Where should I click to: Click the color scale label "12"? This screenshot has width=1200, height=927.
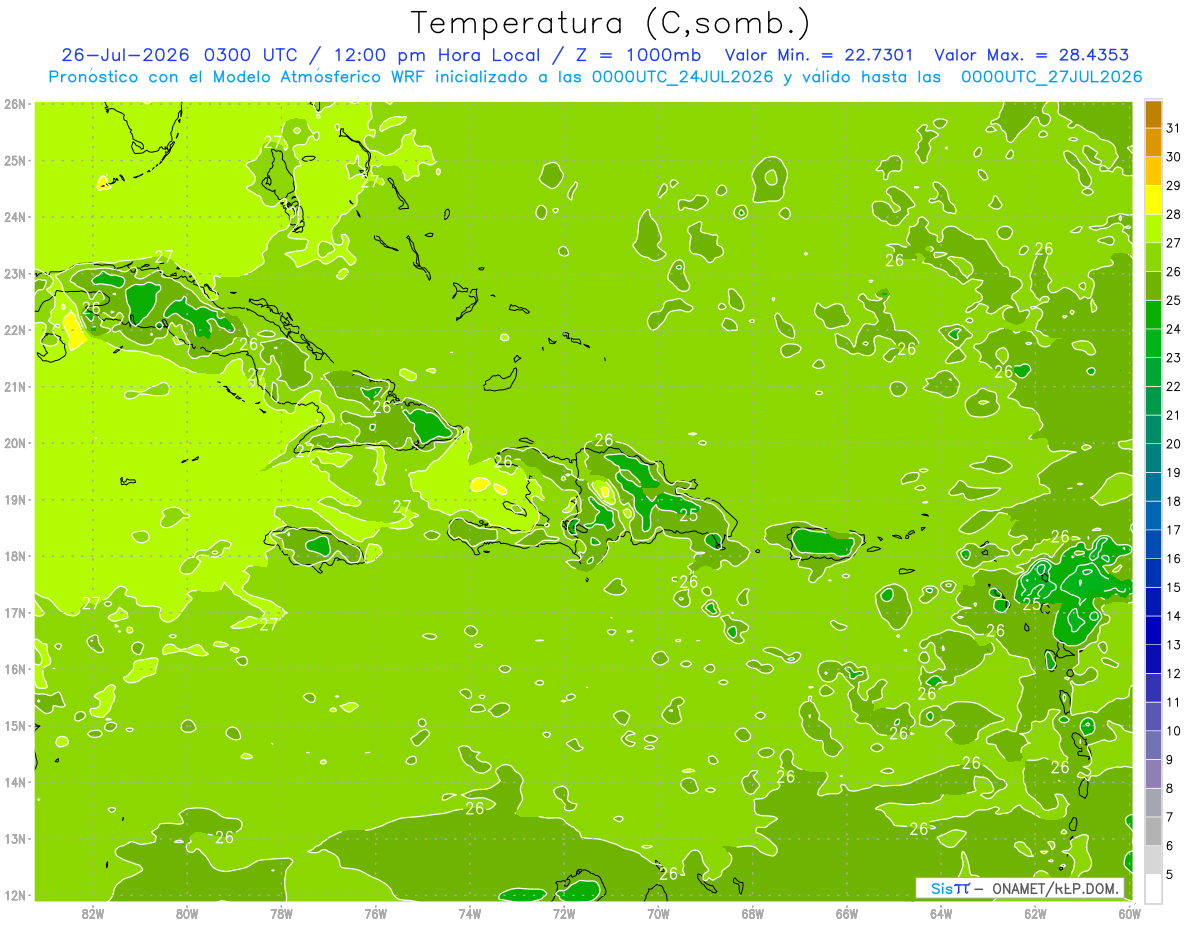coord(1174,673)
